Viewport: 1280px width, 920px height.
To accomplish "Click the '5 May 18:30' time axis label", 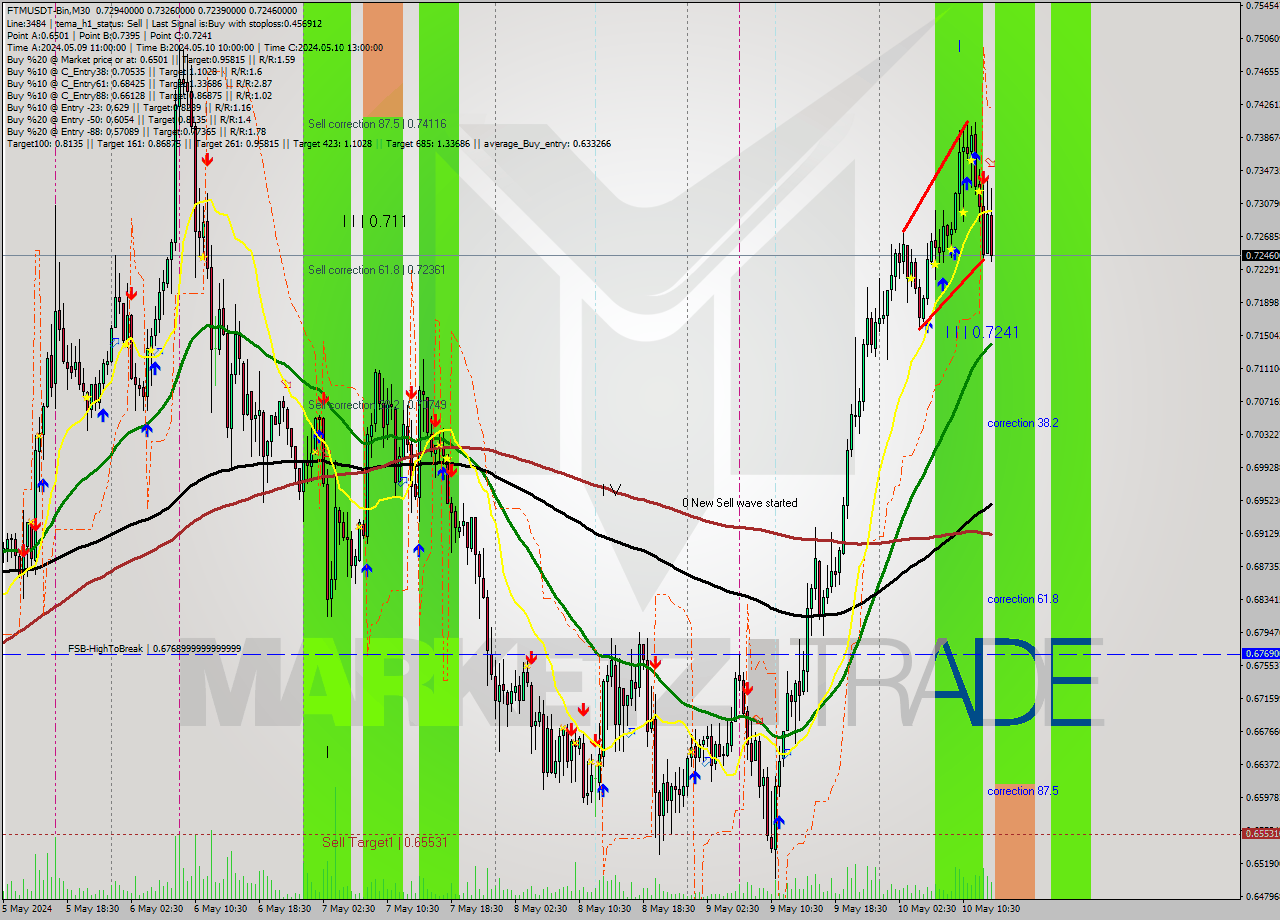I will coord(94,909).
